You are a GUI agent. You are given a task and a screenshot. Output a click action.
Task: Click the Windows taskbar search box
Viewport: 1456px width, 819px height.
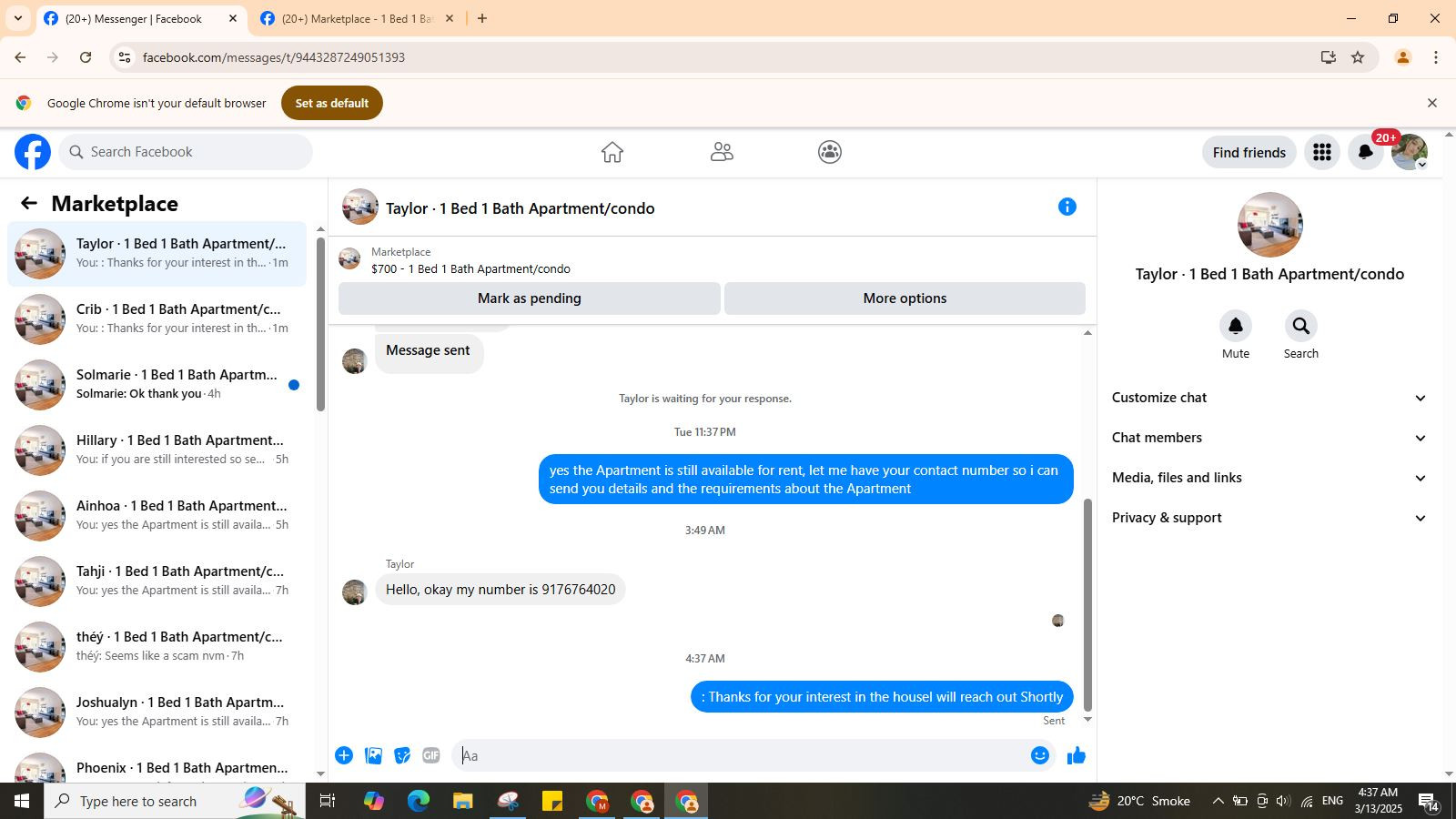tap(175, 801)
